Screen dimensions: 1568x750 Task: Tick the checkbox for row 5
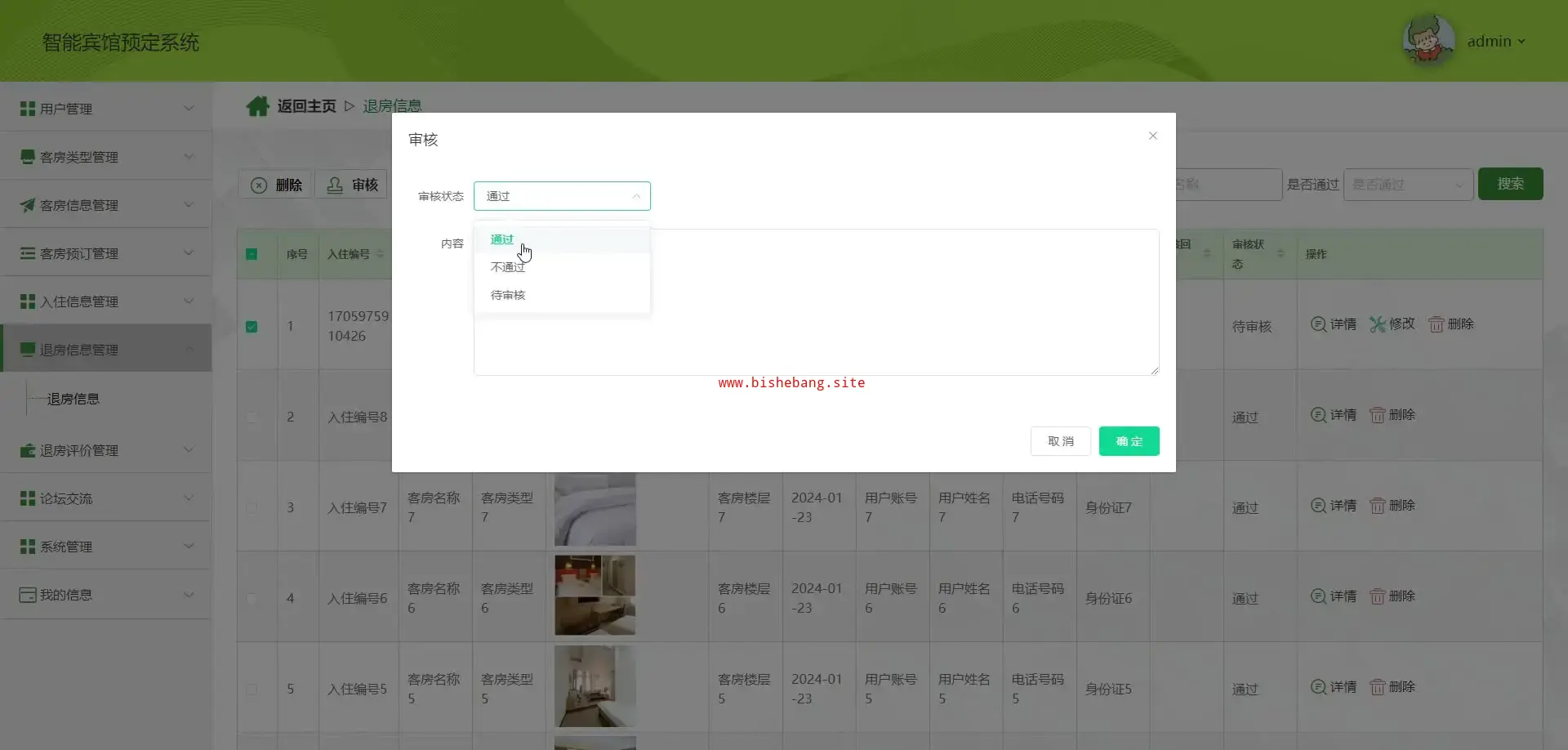pos(252,689)
